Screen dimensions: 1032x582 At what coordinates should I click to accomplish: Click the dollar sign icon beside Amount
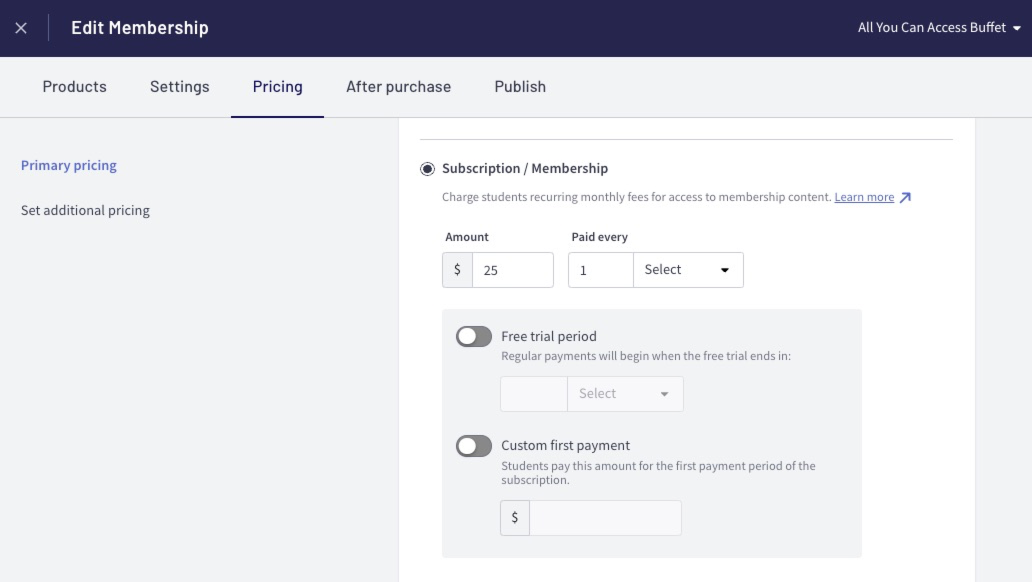(x=457, y=270)
